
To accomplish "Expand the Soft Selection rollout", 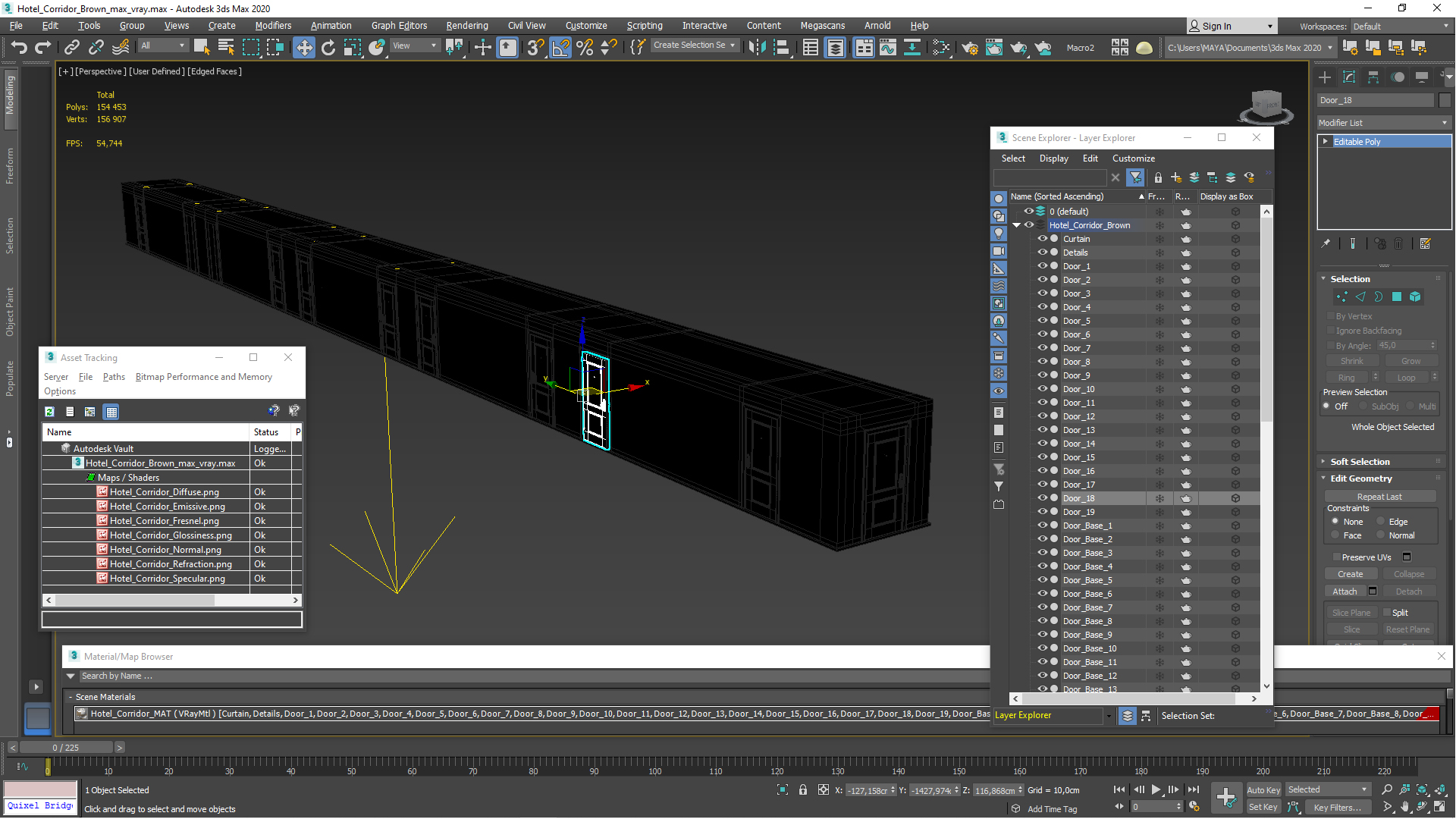I will (1360, 462).
